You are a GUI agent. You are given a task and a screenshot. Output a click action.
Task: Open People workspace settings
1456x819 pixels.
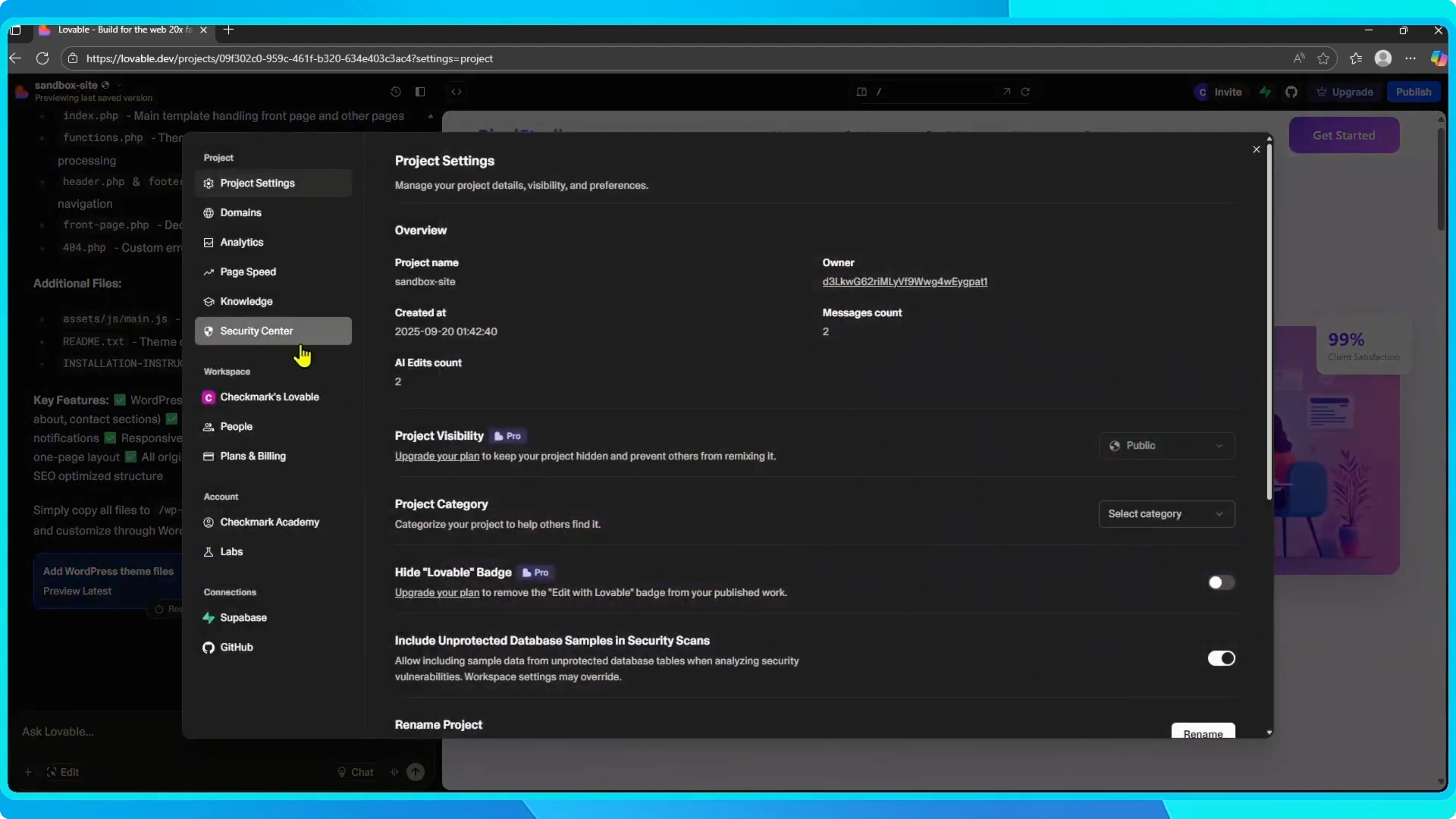click(273, 426)
